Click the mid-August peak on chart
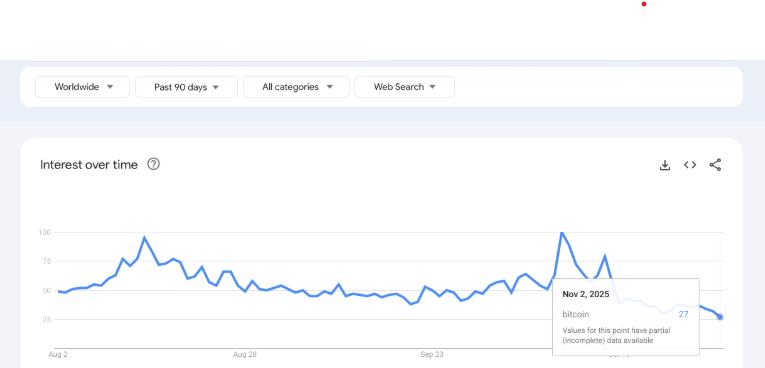Viewport: 765px width, 368px height. pyautogui.click(x=144, y=238)
